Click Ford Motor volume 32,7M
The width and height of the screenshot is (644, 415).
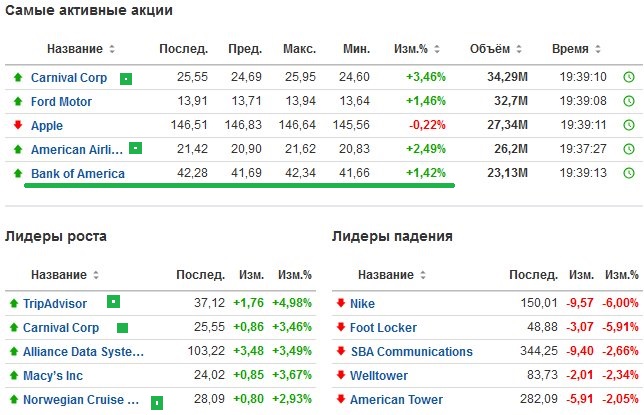coord(511,101)
